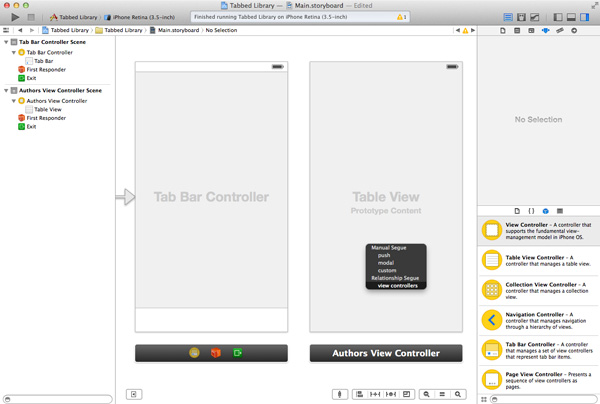This screenshot has width=600, height=404.
Task: Collapse Tab Bar Controller Scene
Action: coord(6,42)
